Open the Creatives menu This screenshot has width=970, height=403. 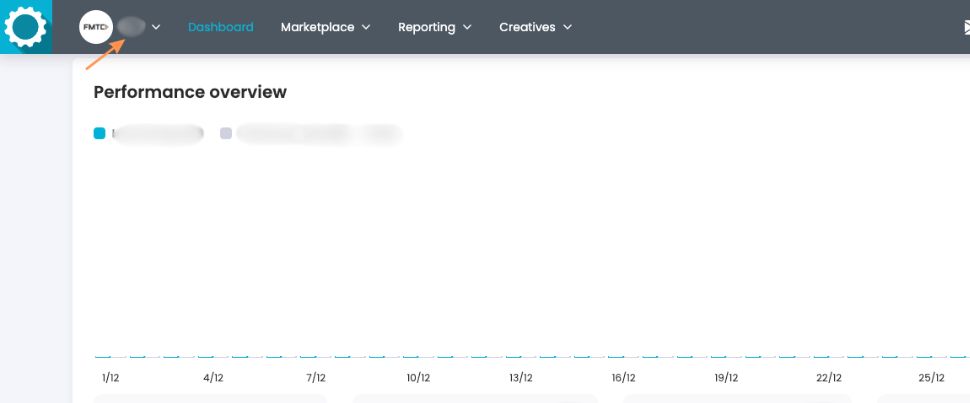pyautogui.click(x=527, y=27)
